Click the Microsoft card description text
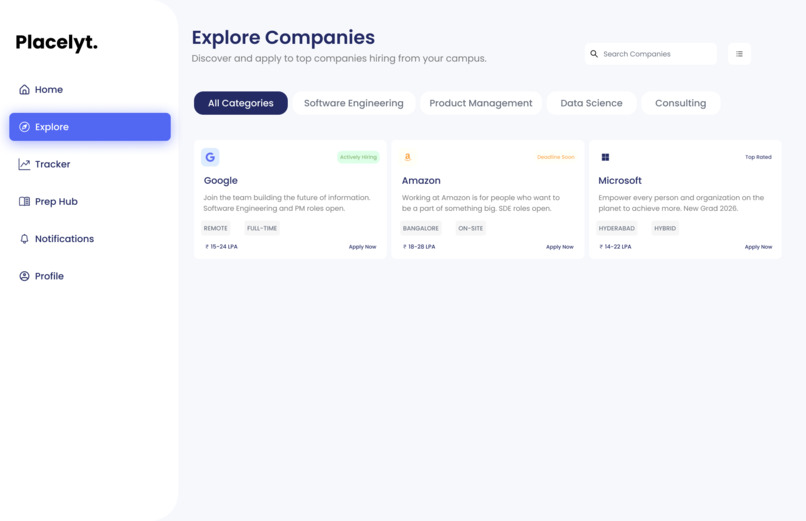This screenshot has width=806, height=521. click(681, 203)
